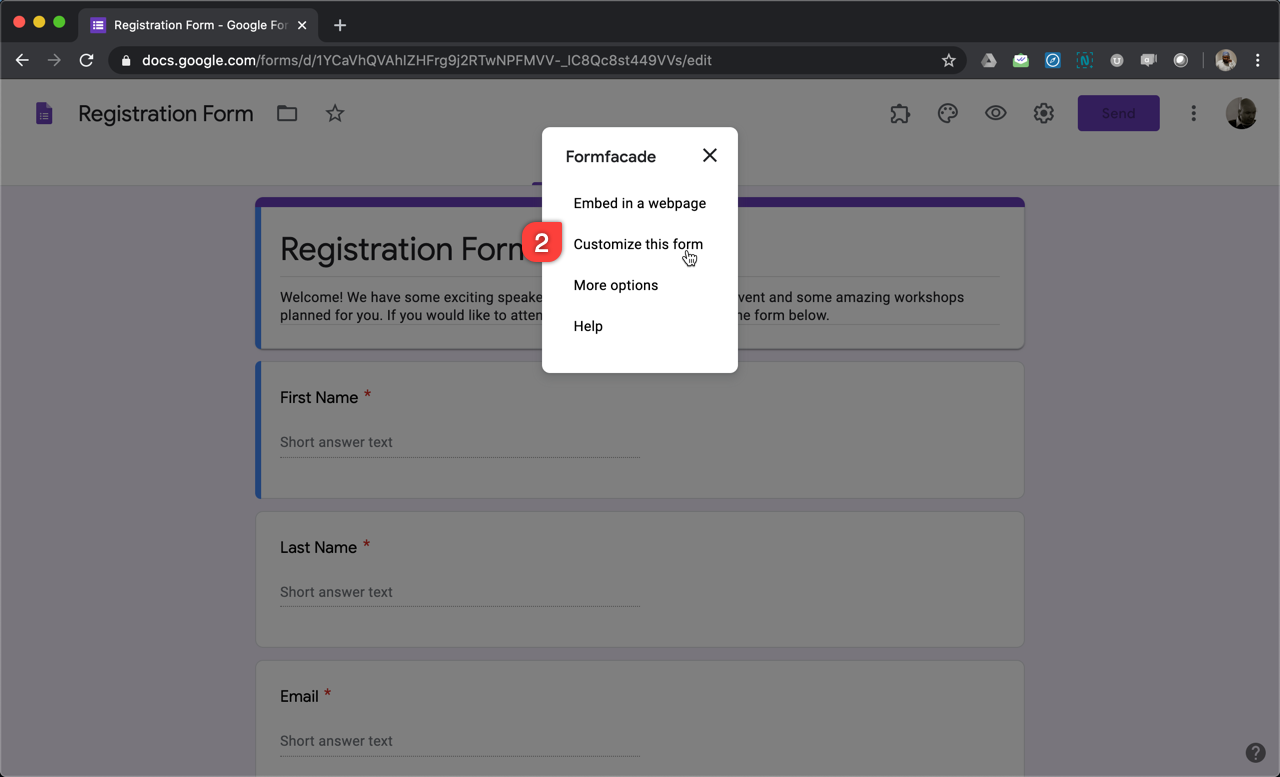
Task: Reload the browser page
Action: click(x=87, y=60)
